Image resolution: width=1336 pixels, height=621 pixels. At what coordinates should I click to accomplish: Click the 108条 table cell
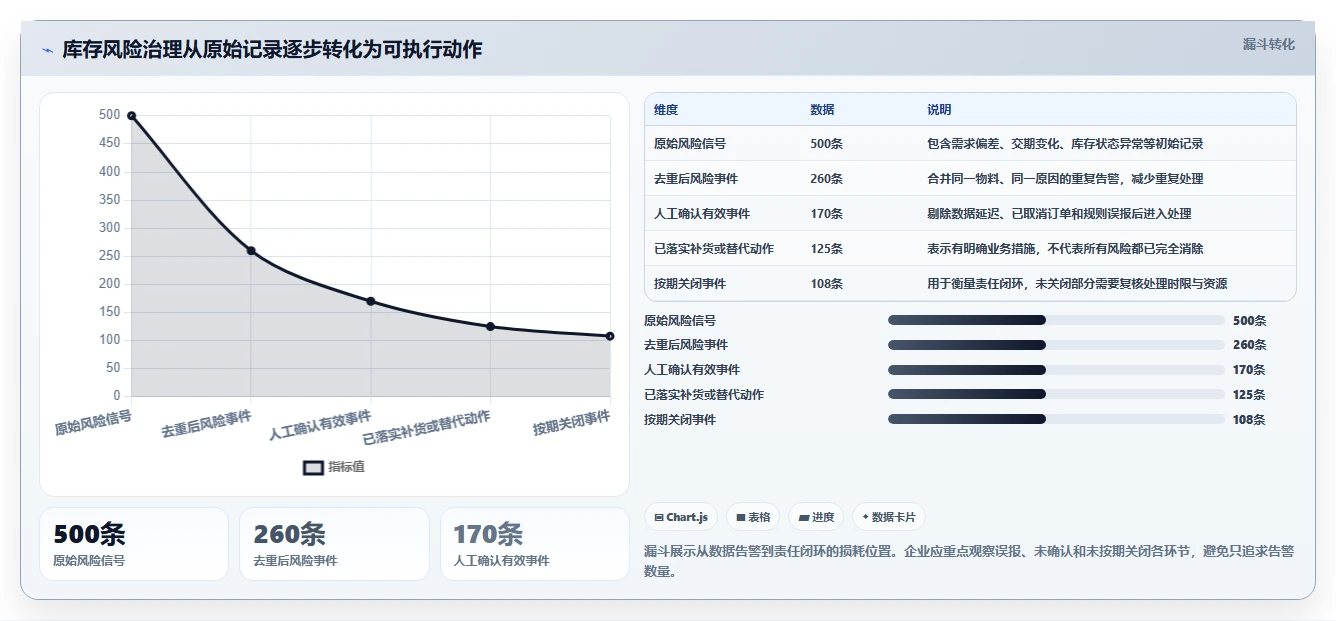[x=826, y=284]
